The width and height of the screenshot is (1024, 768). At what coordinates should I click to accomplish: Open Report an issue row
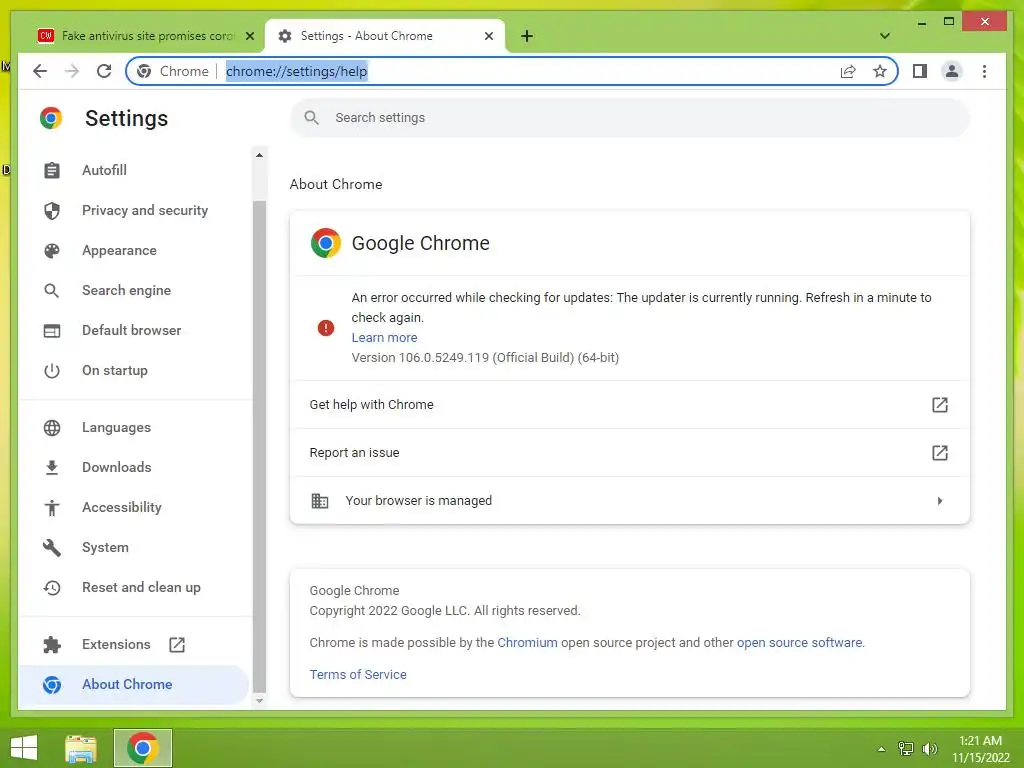630,453
